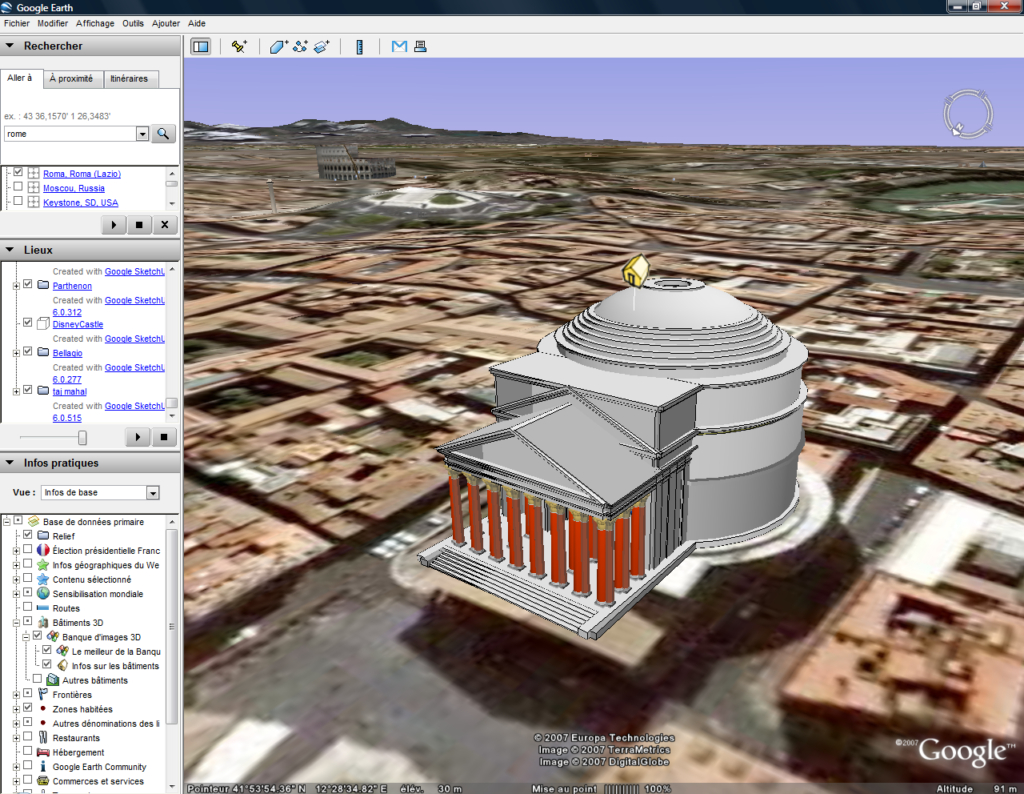
Task: Stop the search results tour
Action: [139, 225]
